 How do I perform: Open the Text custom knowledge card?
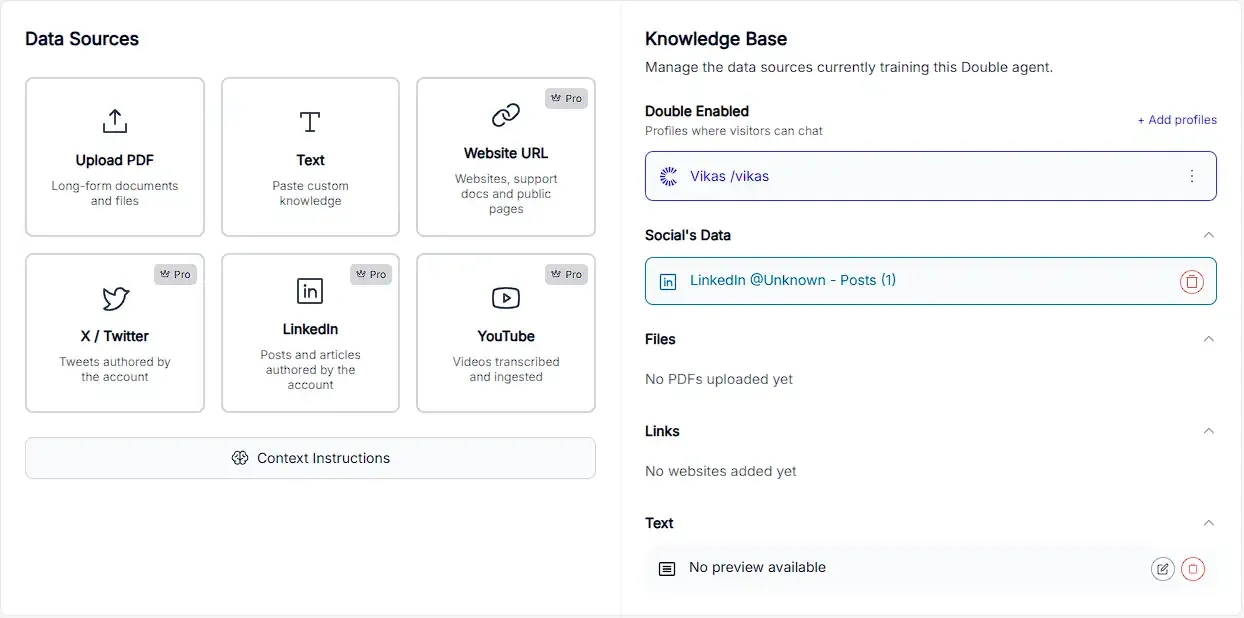click(310, 157)
